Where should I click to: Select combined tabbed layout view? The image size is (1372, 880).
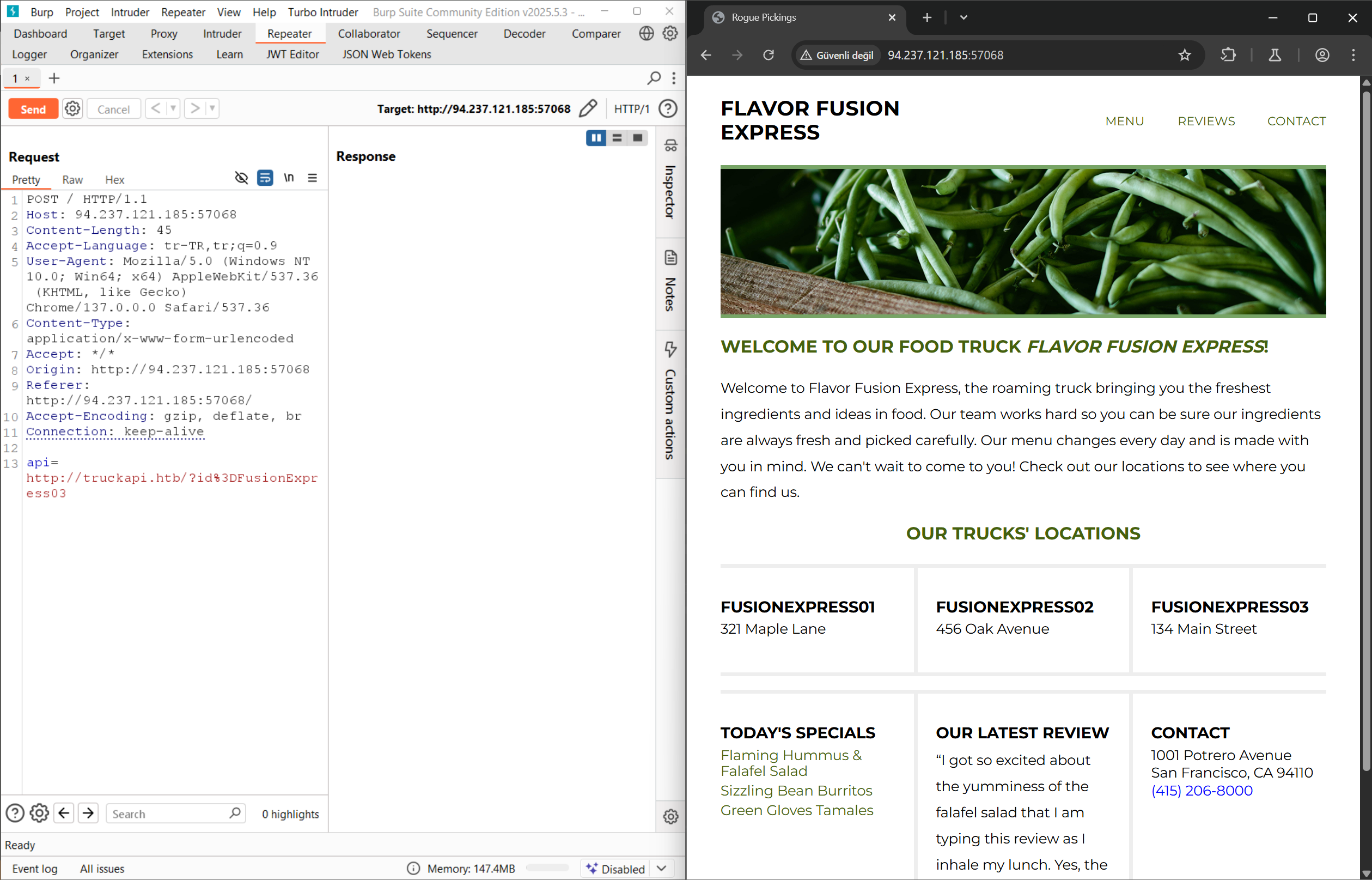(x=637, y=138)
